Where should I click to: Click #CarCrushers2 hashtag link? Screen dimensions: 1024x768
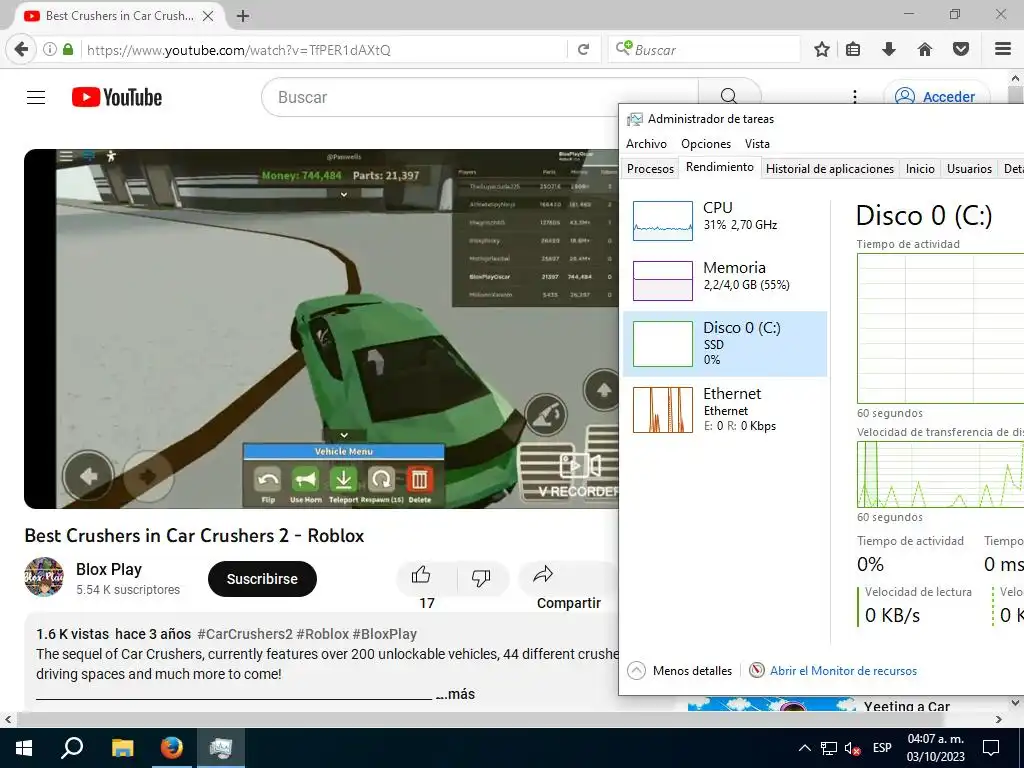(x=245, y=634)
